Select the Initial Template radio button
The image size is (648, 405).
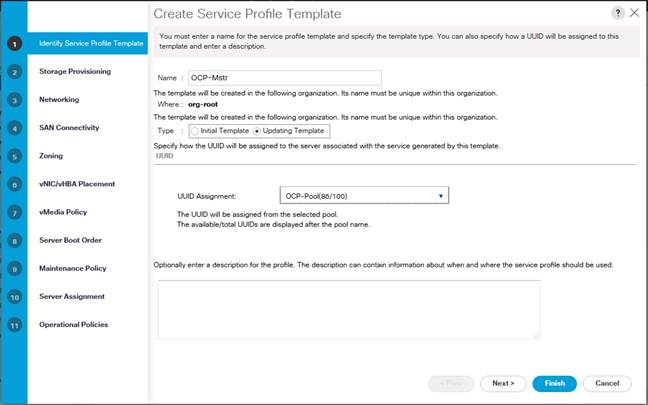click(x=195, y=131)
